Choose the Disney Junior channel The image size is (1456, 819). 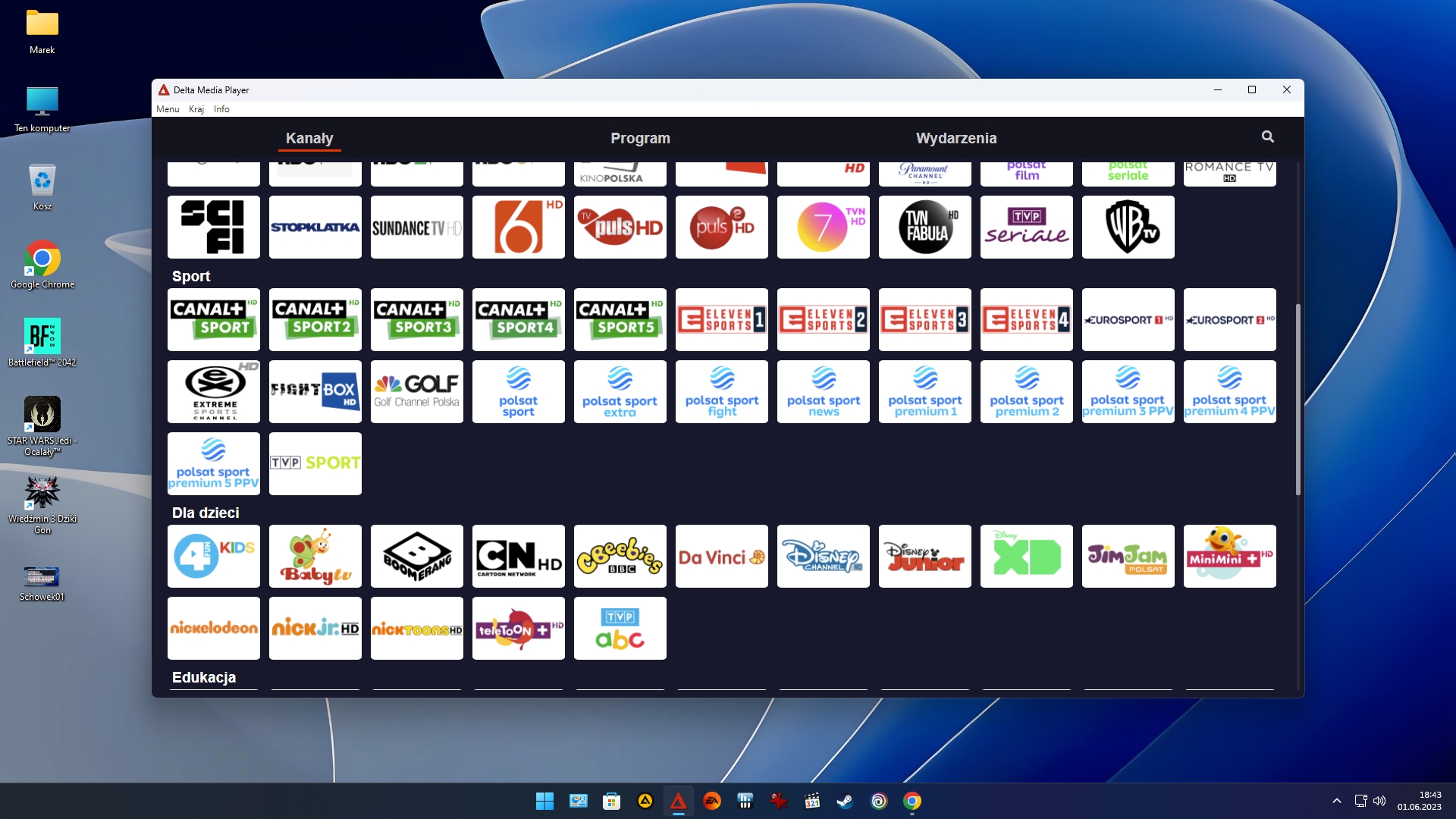click(925, 557)
